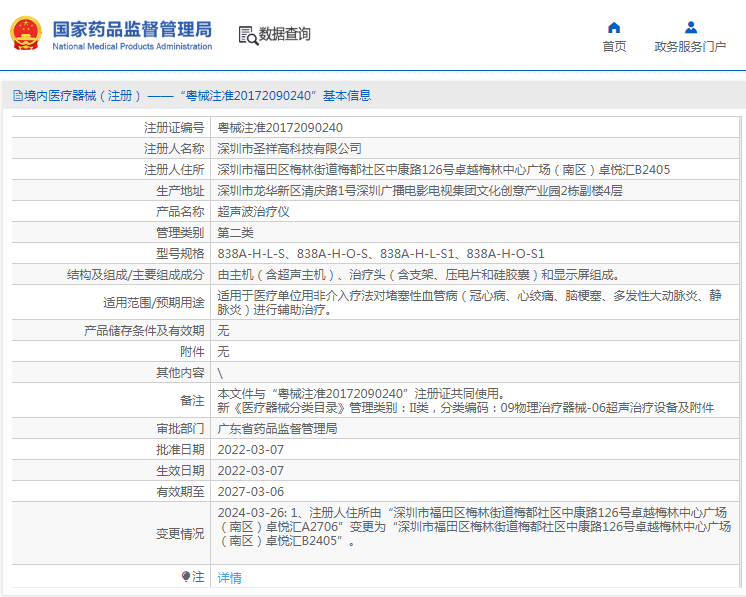Select the registrant name 深圳市圣祥高科技有限公司
This screenshot has width=746, height=597.
click(x=289, y=148)
